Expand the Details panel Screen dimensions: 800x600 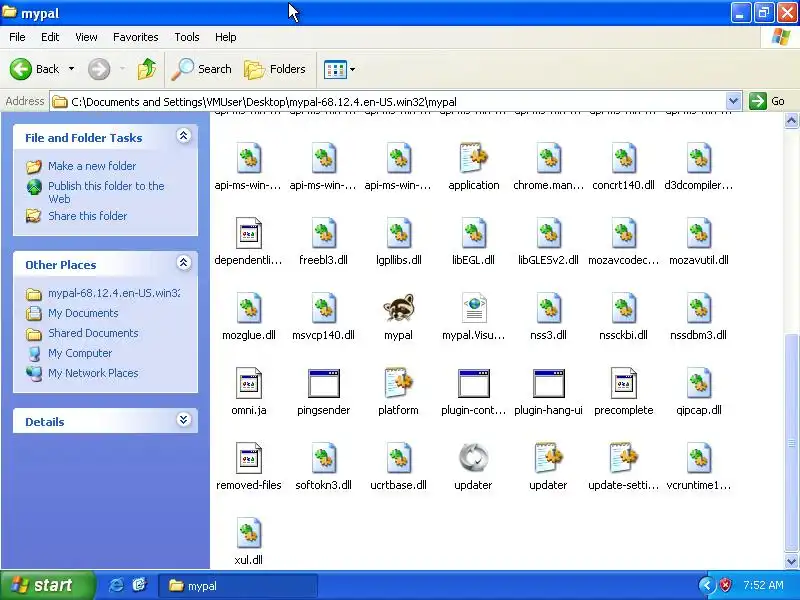[x=184, y=420]
